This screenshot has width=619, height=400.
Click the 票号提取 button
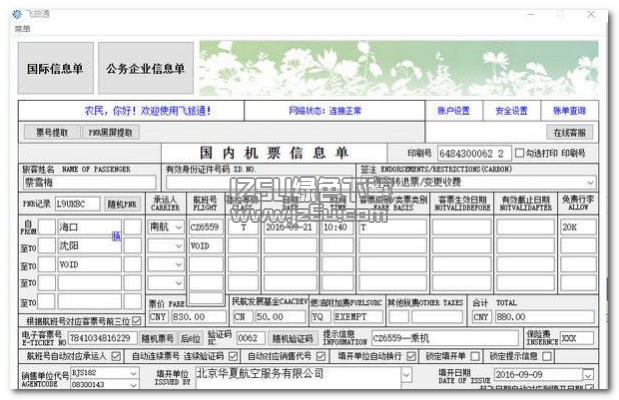coord(52,132)
